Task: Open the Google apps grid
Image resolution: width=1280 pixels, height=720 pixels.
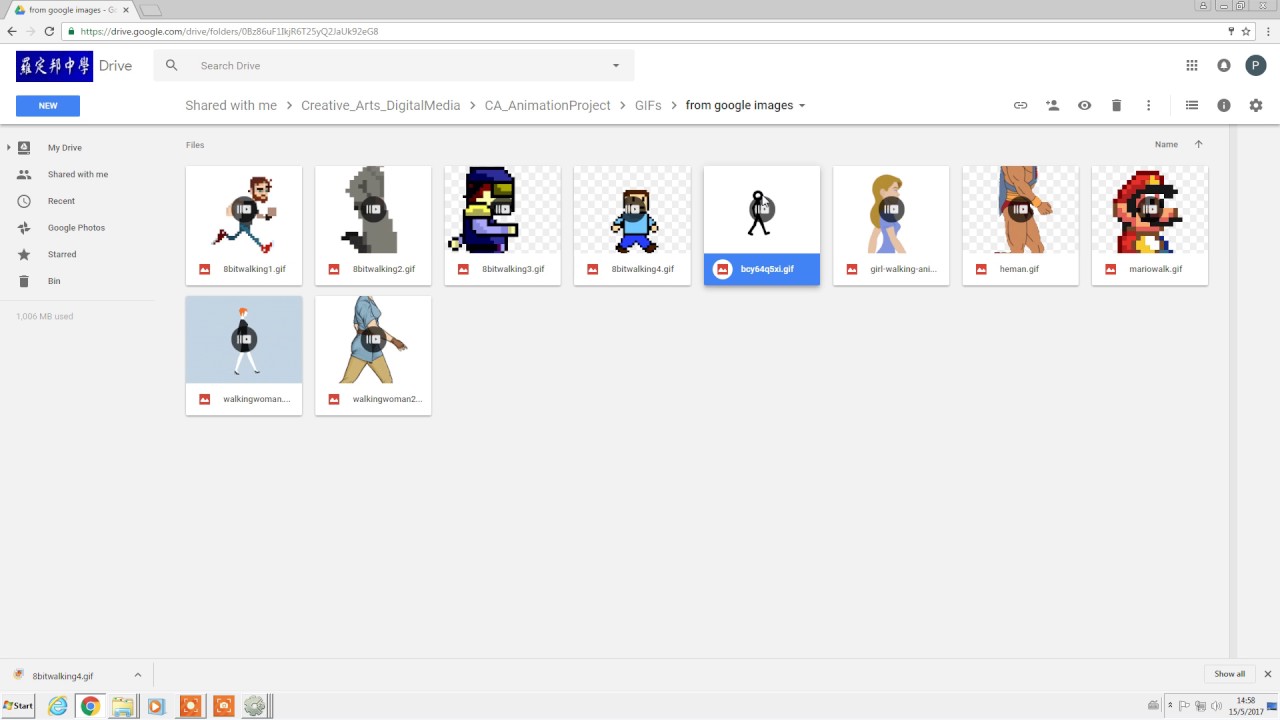Action: pyautogui.click(x=1191, y=65)
